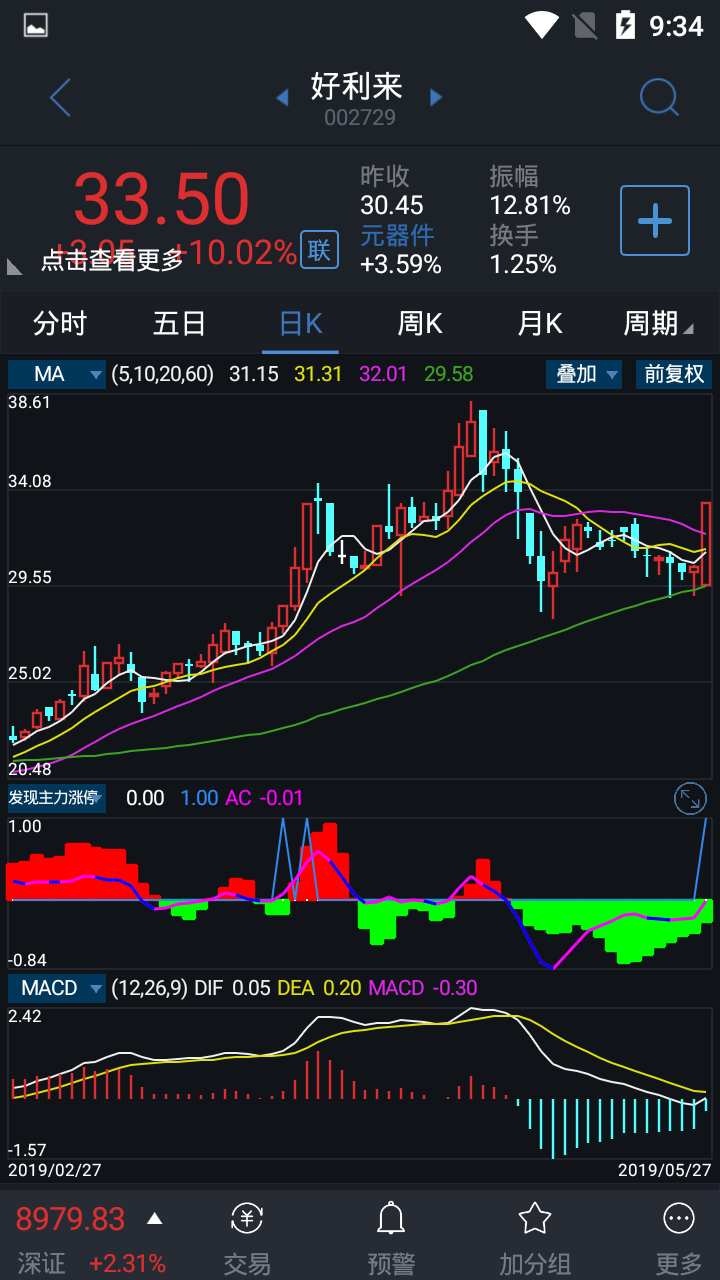Viewport: 720px width, 1280px height.
Task: Tap 点击查看更多 to see more
Action: [112, 260]
